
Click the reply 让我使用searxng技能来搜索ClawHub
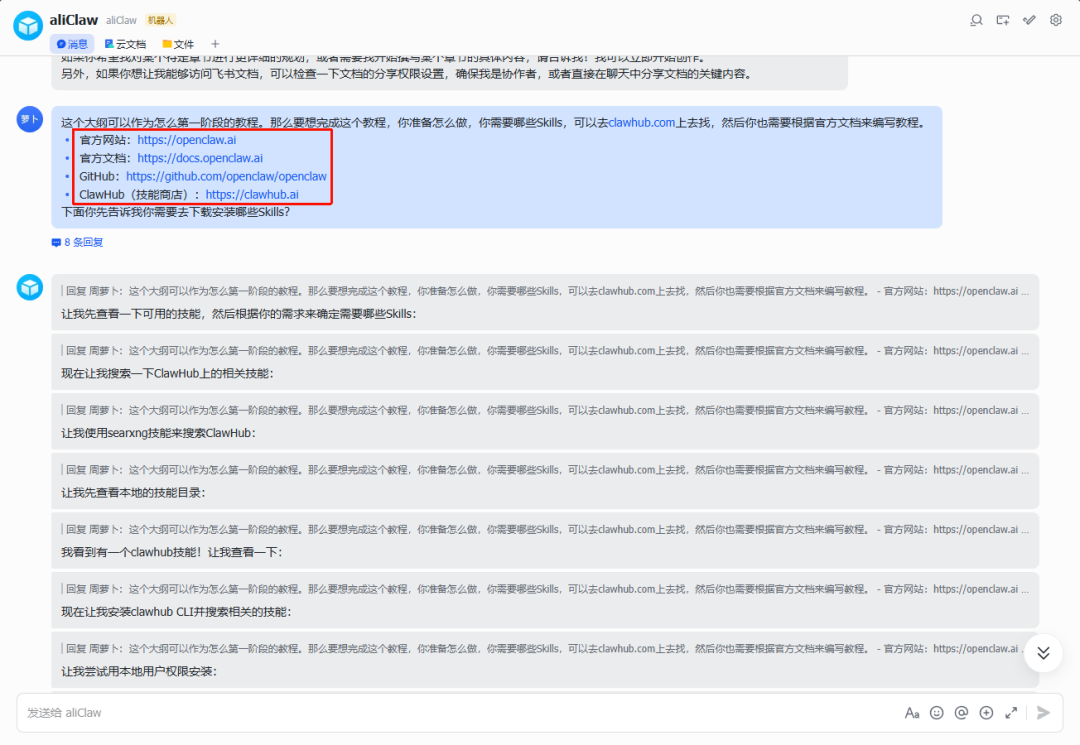pyautogui.click(x=545, y=421)
